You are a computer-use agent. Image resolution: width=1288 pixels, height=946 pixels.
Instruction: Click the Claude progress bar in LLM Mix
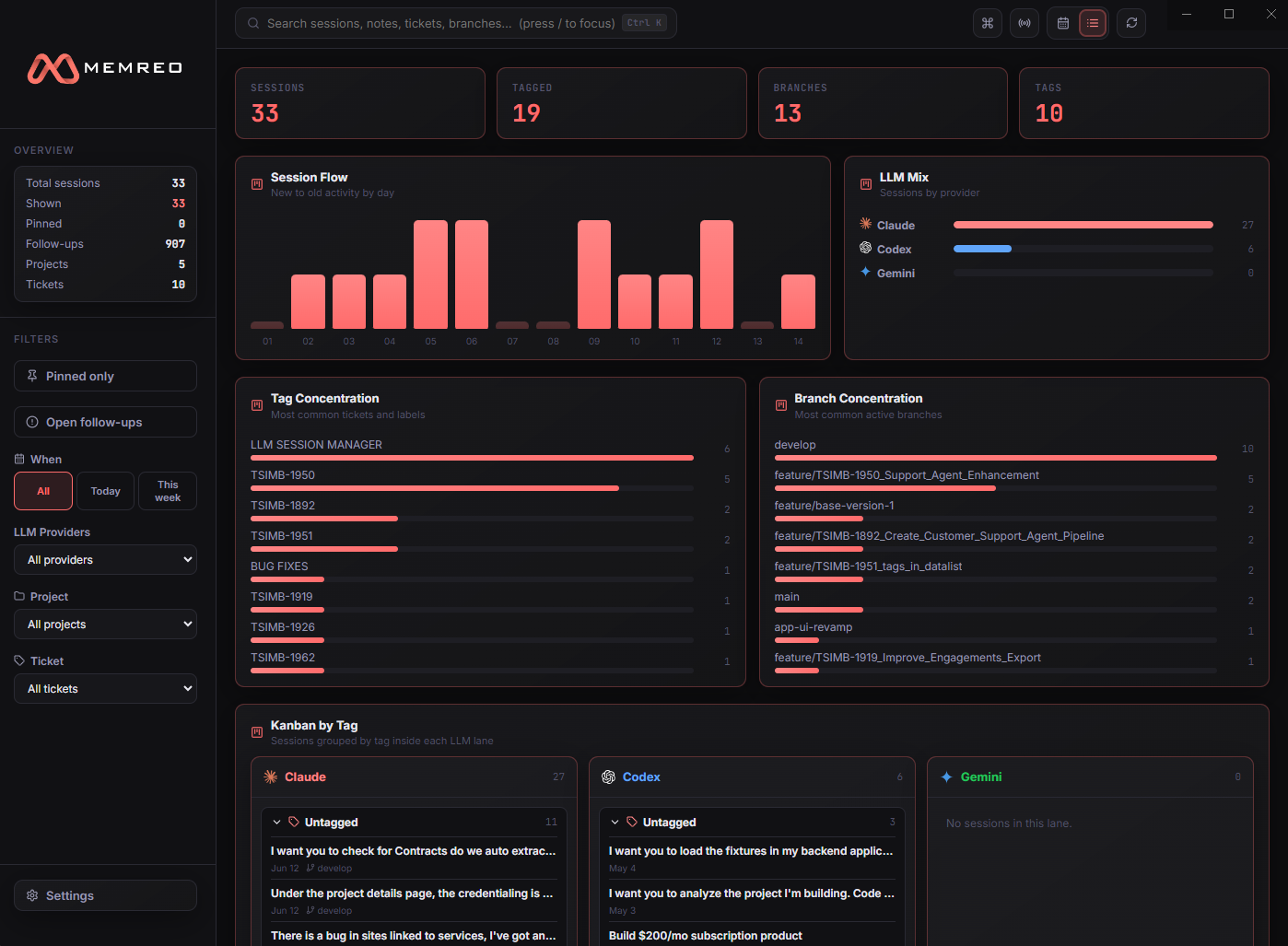pyautogui.click(x=1083, y=225)
